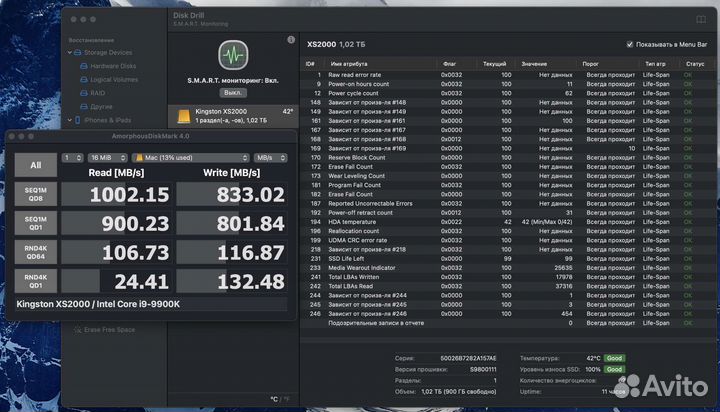Click the Total LBAs Read row
Screen dimensions: 720x412
pos(507,286)
